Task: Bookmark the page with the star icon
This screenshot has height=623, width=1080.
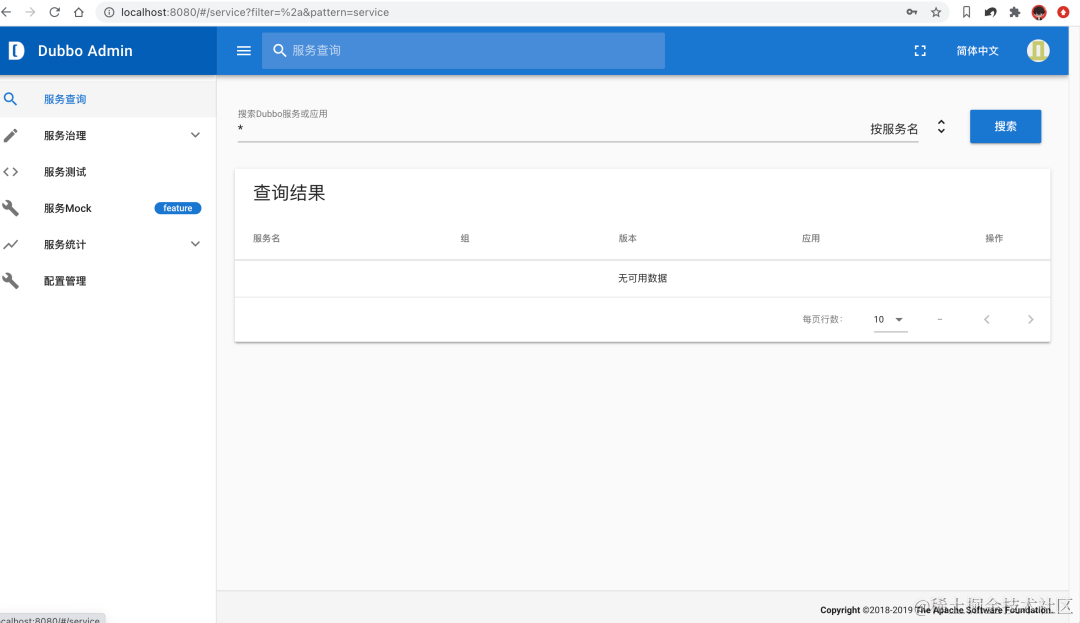Action: pyautogui.click(x=936, y=12)
